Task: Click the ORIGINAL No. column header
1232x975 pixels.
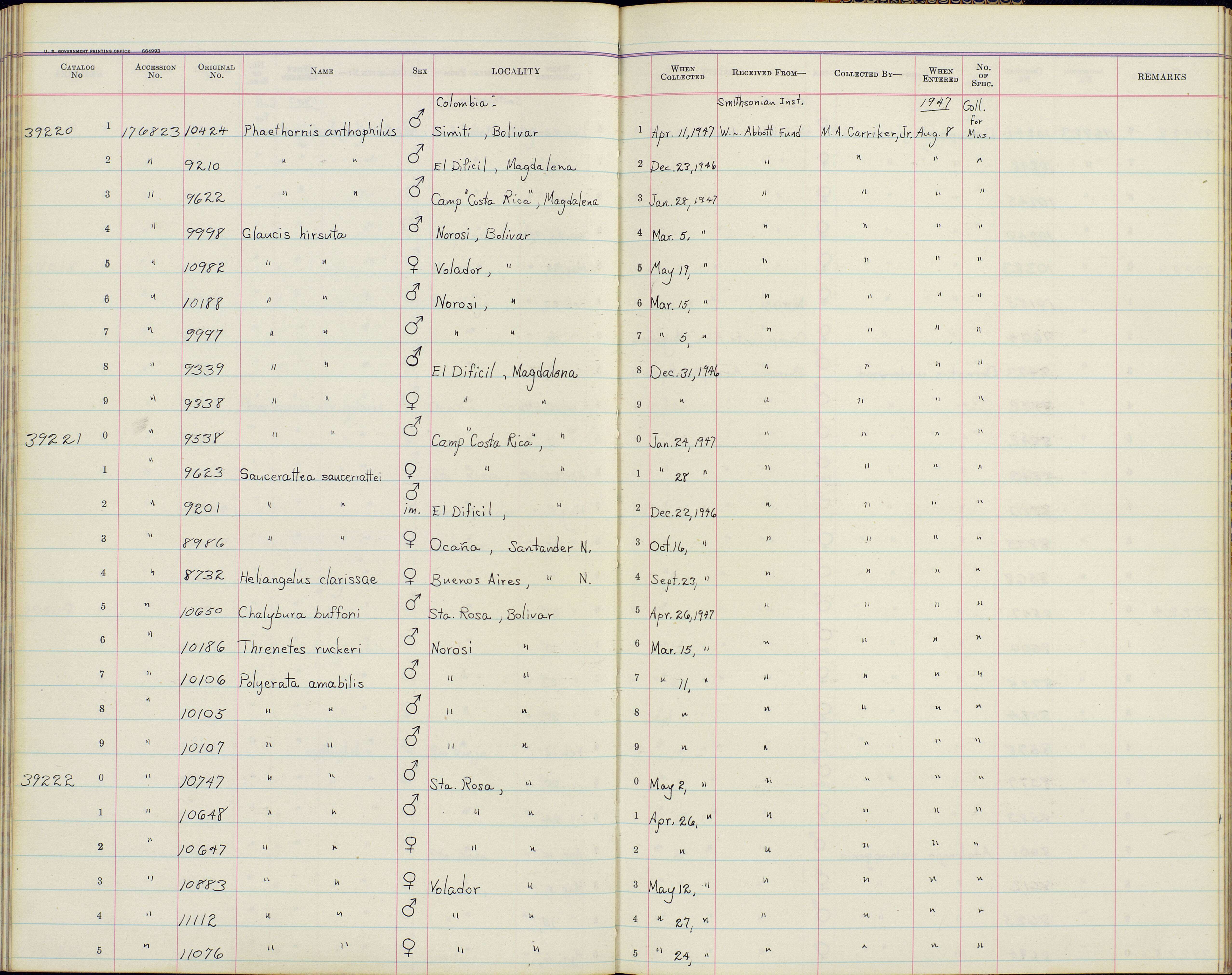Action: click(x=216, y=71)
